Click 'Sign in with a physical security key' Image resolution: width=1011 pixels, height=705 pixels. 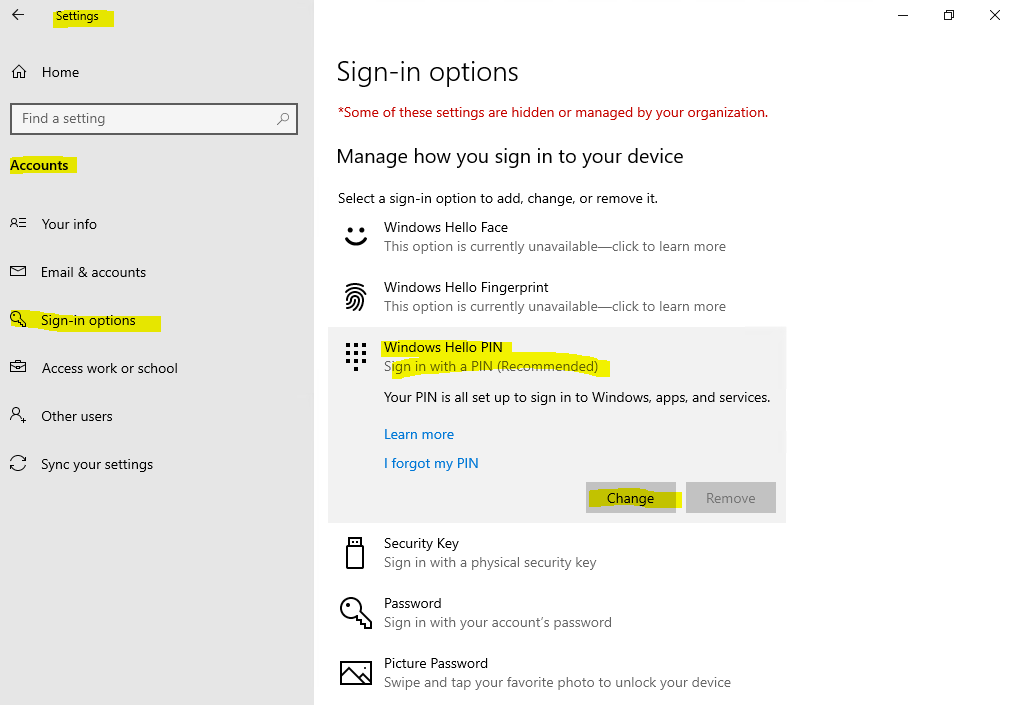[x=490, y=562]
